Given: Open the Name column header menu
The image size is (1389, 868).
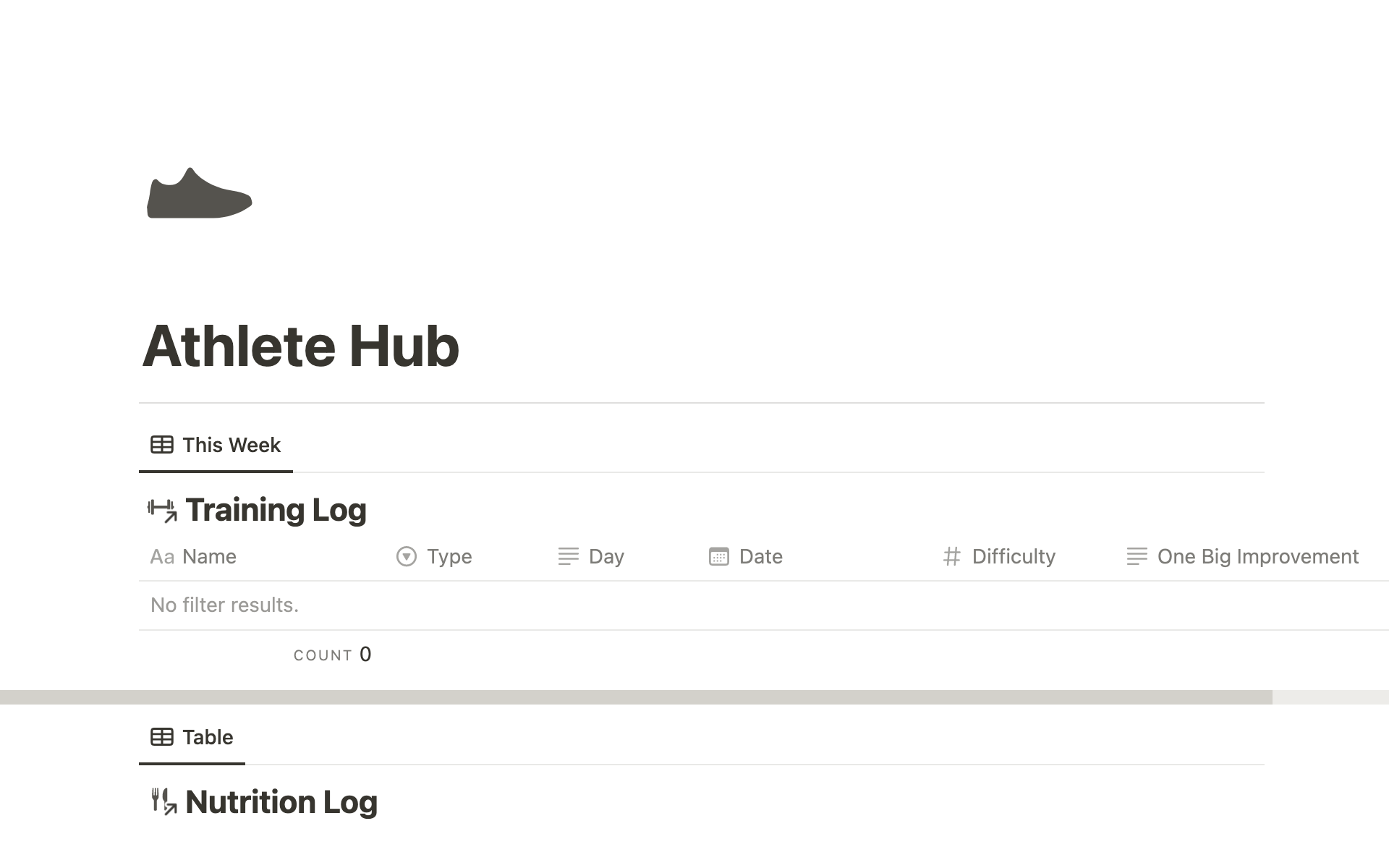Looking at the screenshot, I should pos(209,556).
